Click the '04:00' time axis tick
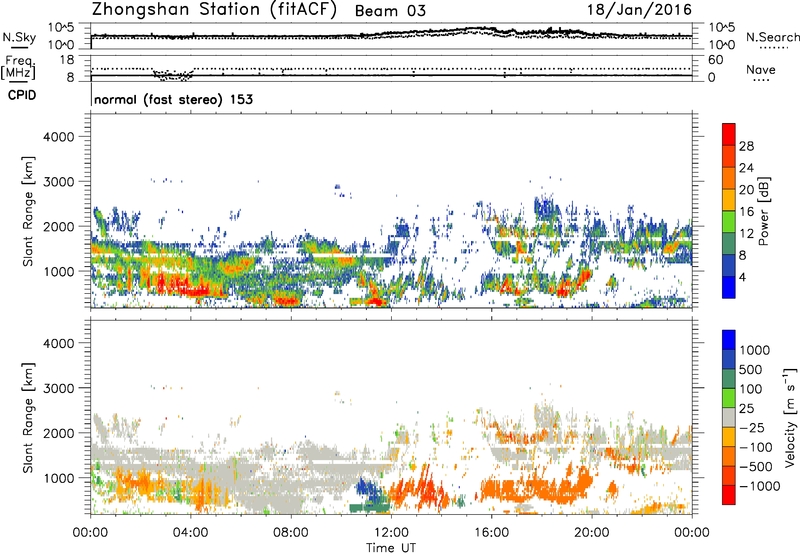 click(x=191, y=533)
